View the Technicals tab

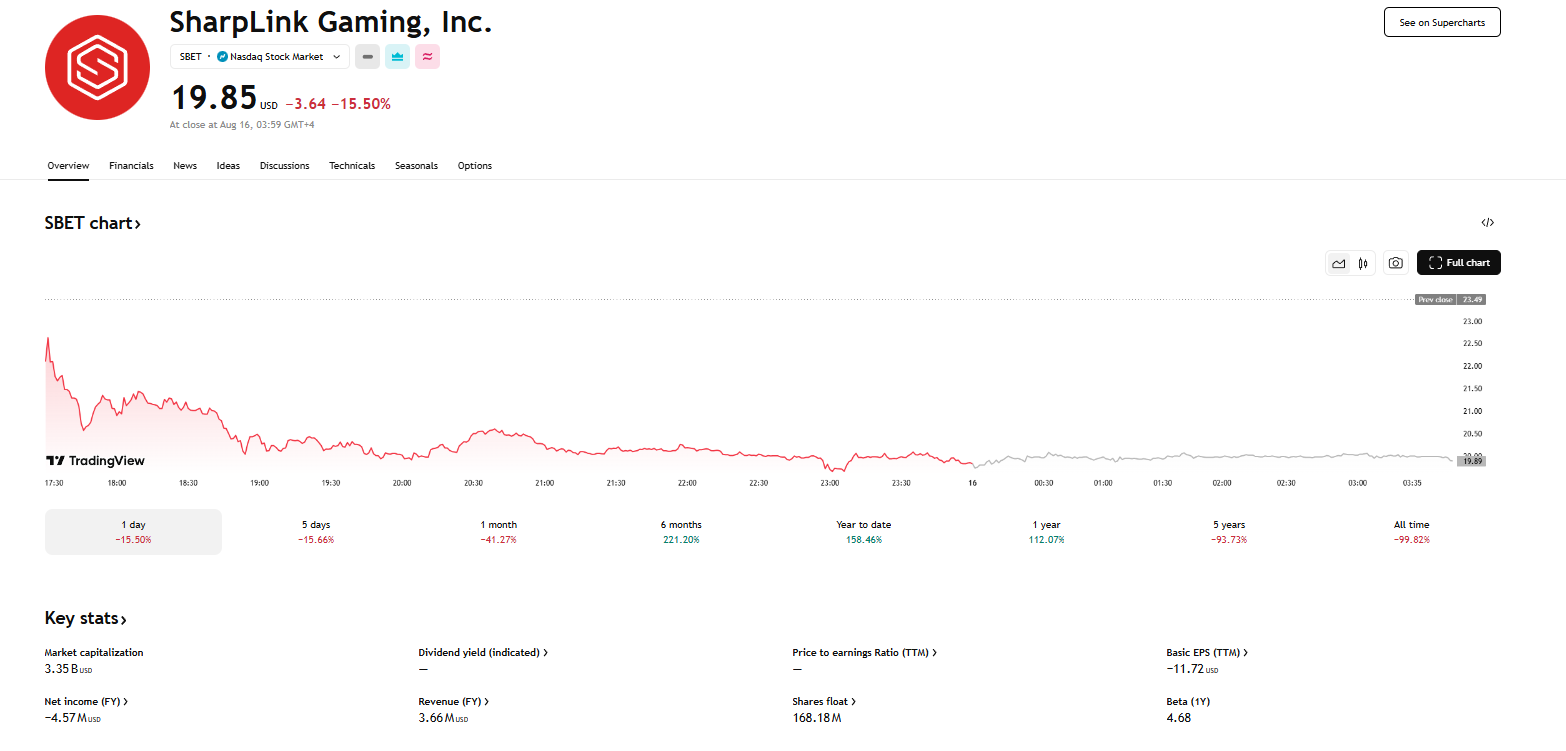tap(352, 166)
